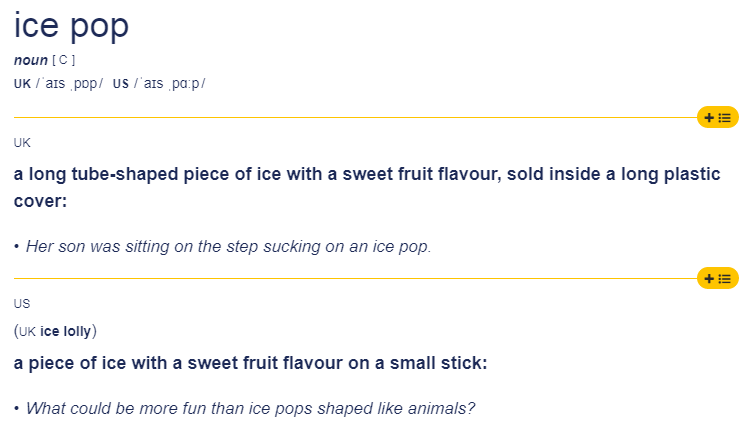Click the word "stick" in the US definition
Screen dimensions: 746x427
[458, 362]
